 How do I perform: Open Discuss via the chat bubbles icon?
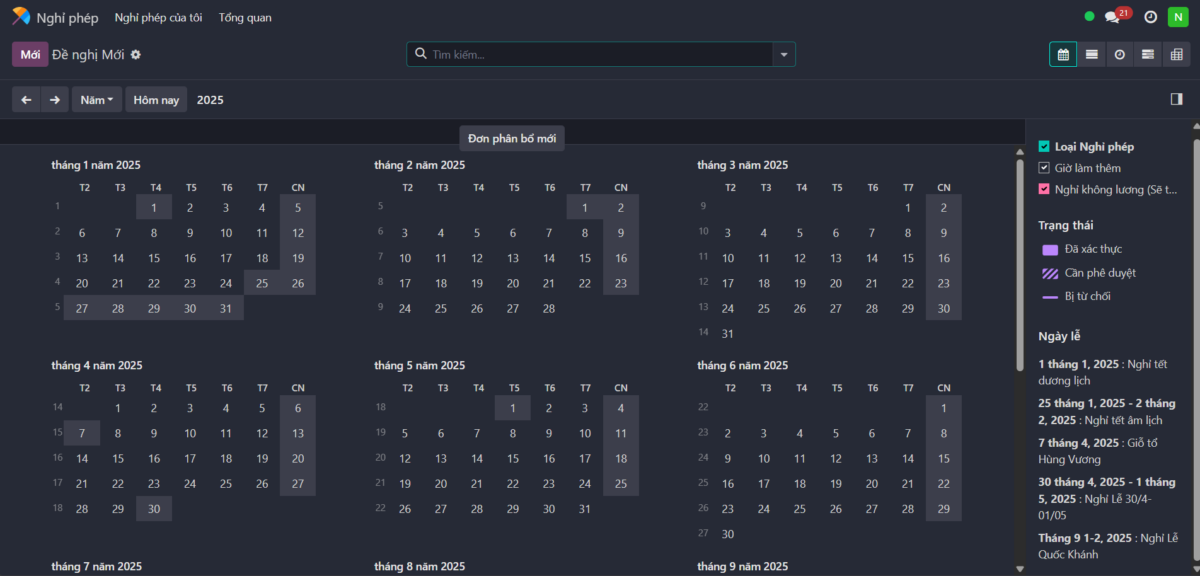(1111, 16)
